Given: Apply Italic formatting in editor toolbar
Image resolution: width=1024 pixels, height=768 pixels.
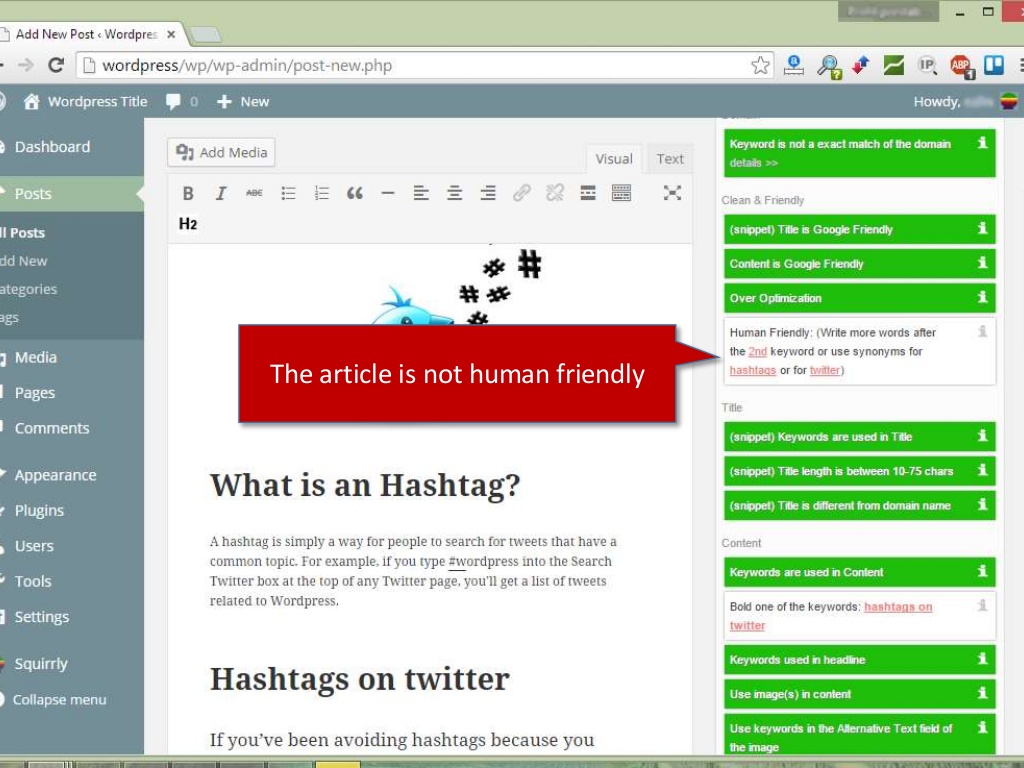Looking at the screenshot, I should [221, 193].
